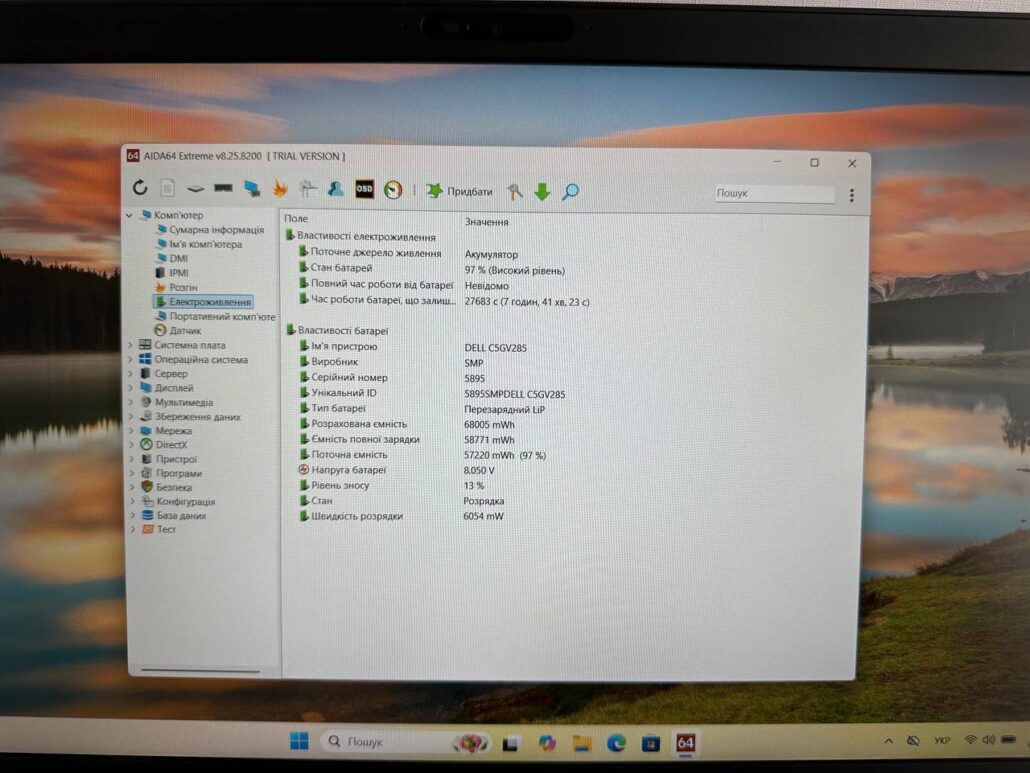
Task: Click the Пошук search field in AIDA64
Action: pos(774,194)
